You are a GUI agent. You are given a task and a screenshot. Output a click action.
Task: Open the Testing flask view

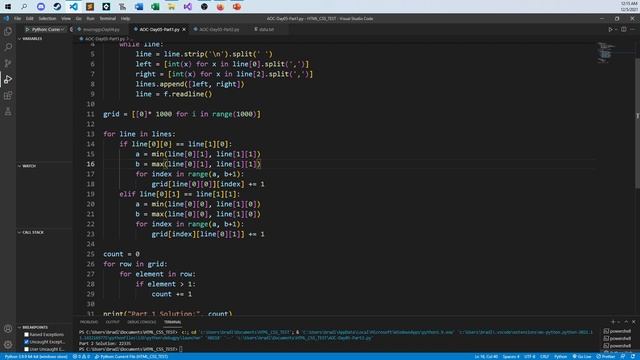click(8, 111)
